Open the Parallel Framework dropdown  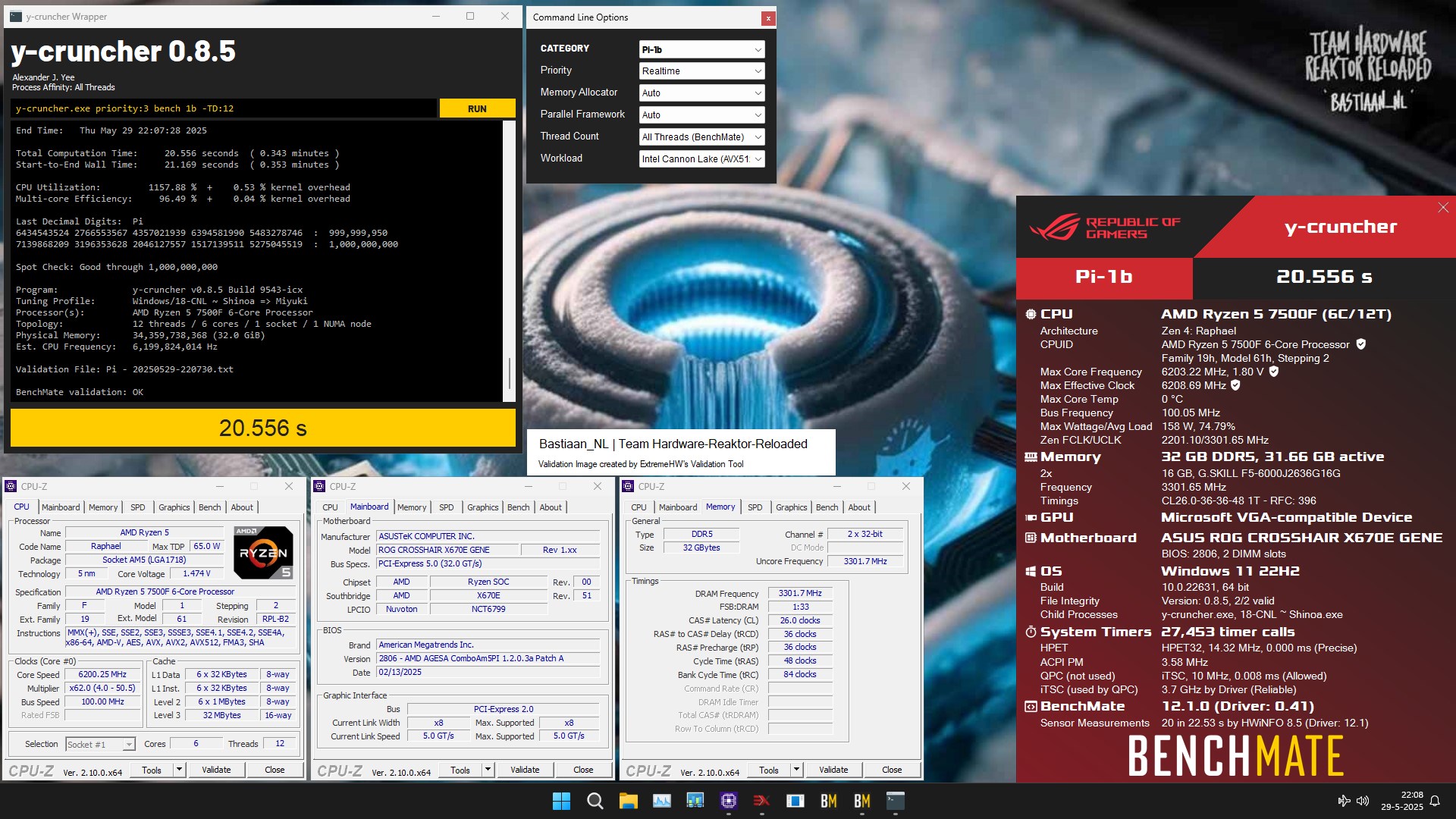click(x=701, y=115)
